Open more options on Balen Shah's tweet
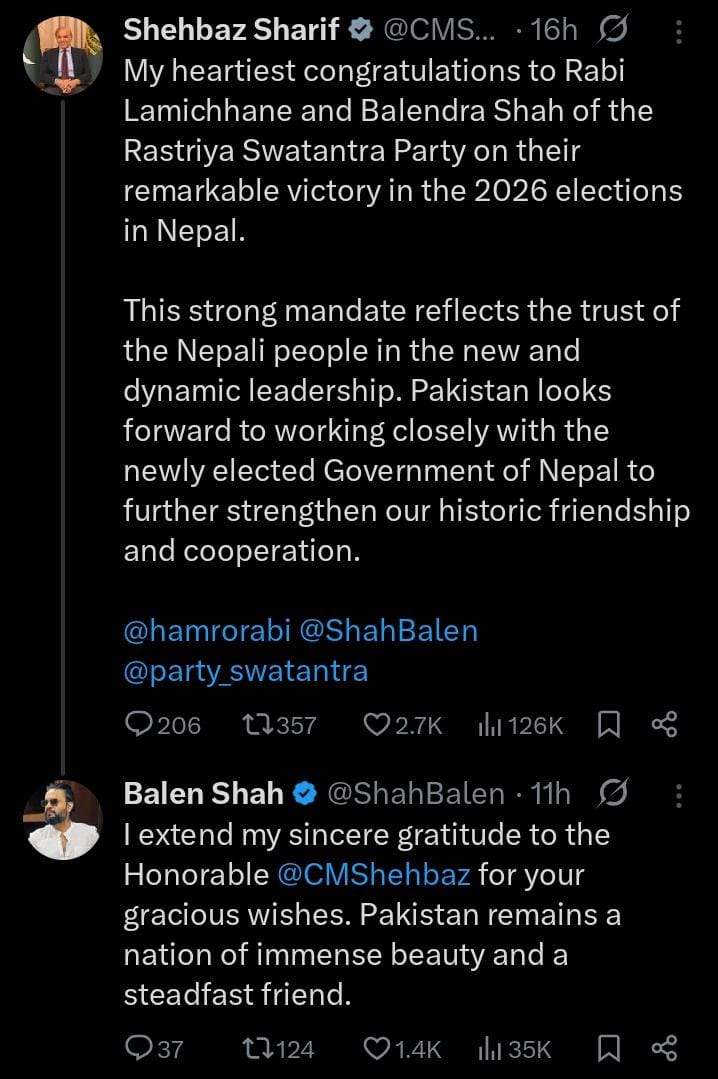This screenshot has height=1079, width=718. click(680, 795)
